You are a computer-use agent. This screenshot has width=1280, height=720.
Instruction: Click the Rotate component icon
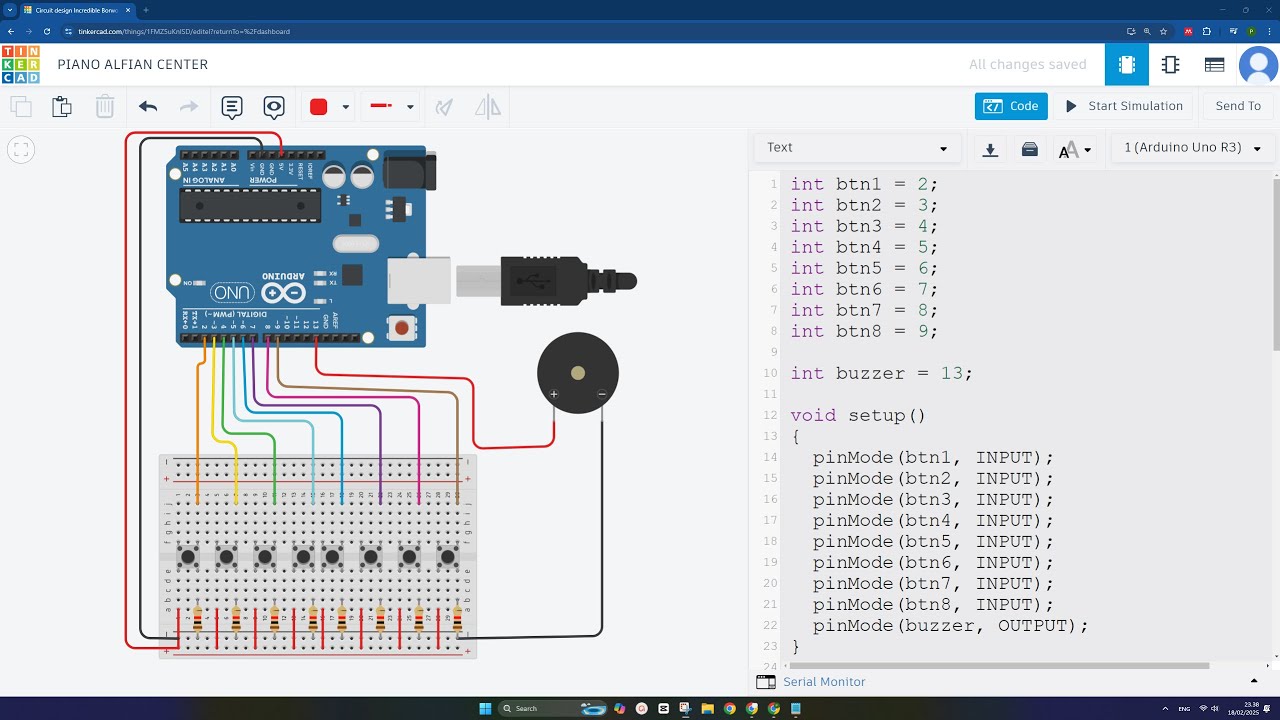[444, 106]
